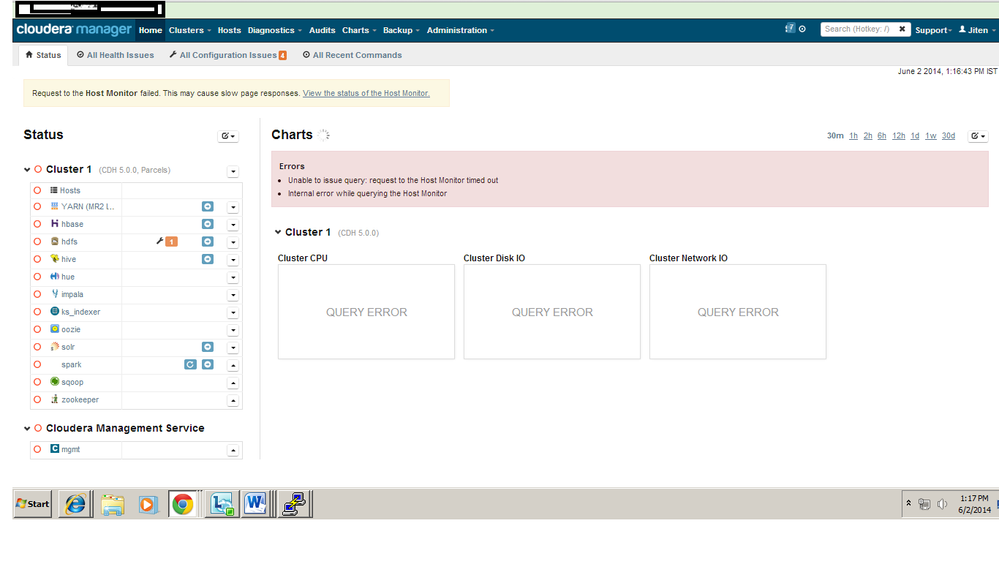Click the ks_indexer service icon

click(55, 312)
